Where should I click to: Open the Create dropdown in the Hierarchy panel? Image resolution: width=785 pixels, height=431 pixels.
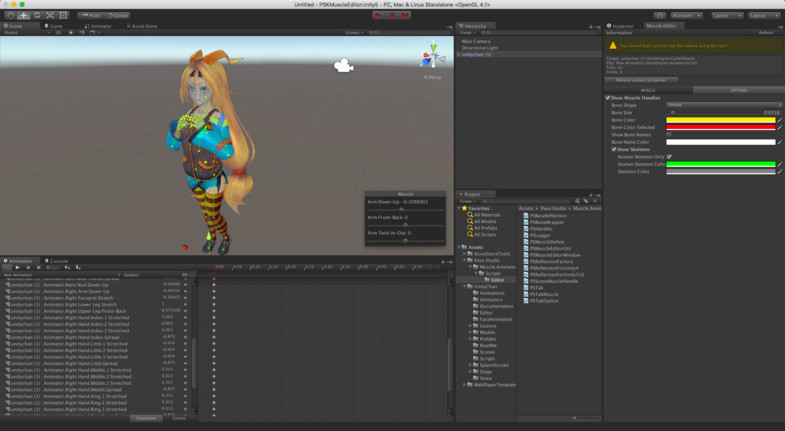[467, 33]
